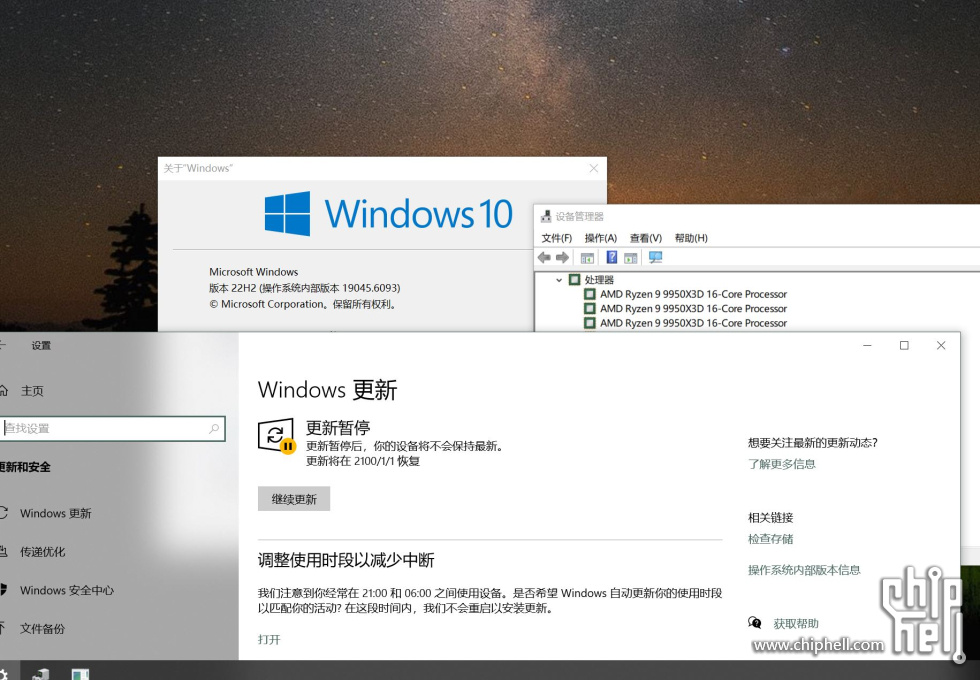Select 传递优化 in Settings sidebar
The width and height of the screenshot is (980, 680).
point(42,552)
